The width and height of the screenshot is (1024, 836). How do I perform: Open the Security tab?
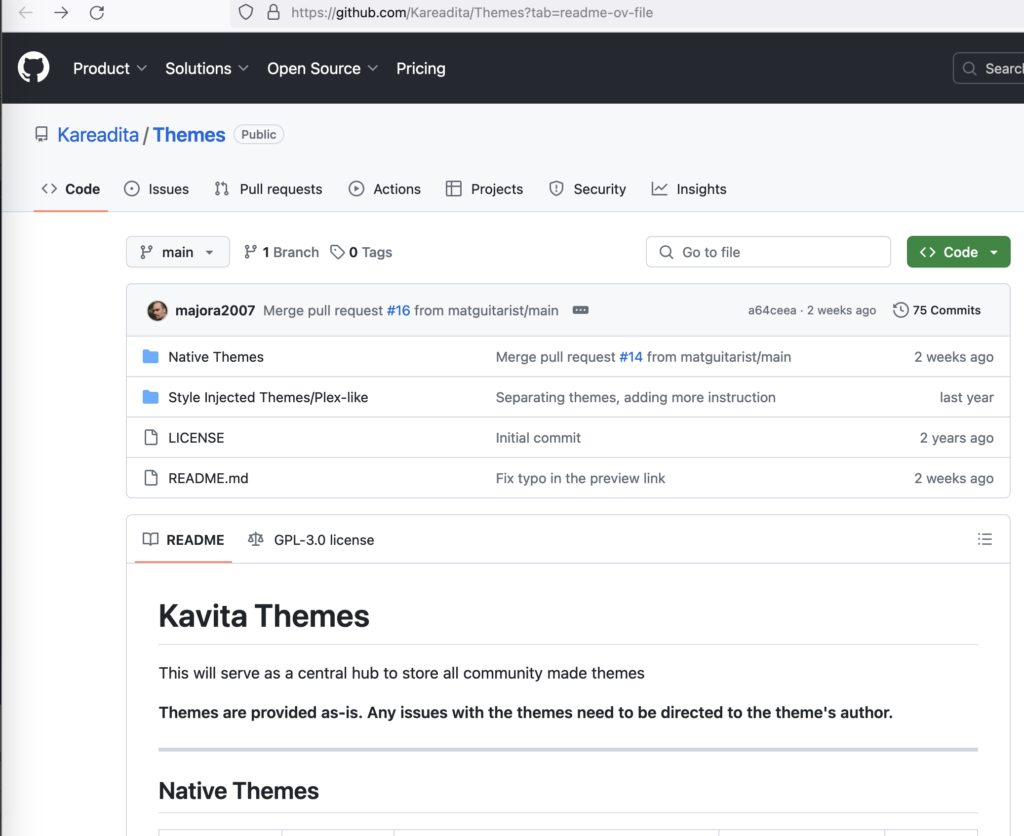(588, 189)
